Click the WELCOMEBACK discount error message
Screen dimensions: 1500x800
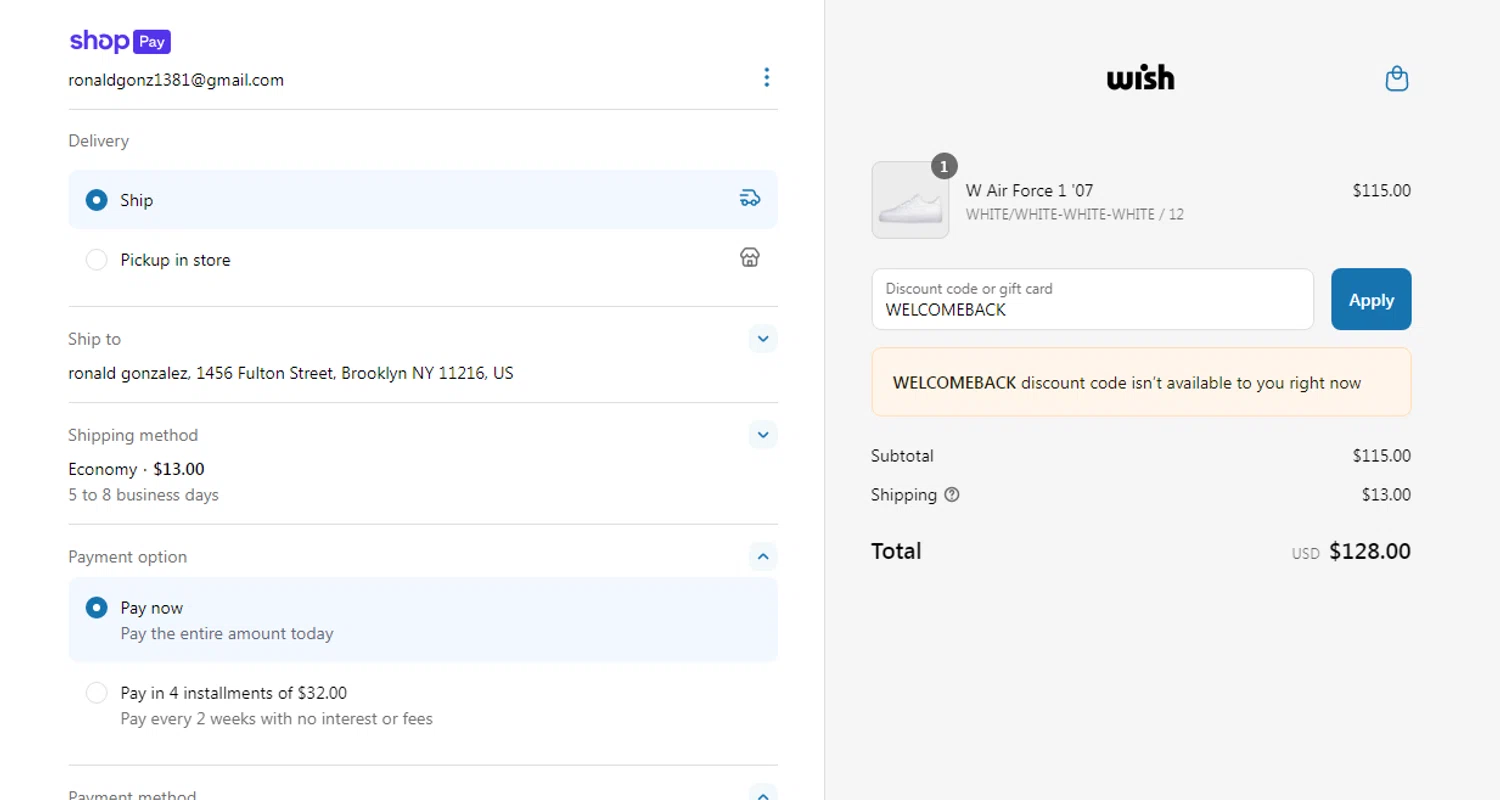(x=1141, y=382)
